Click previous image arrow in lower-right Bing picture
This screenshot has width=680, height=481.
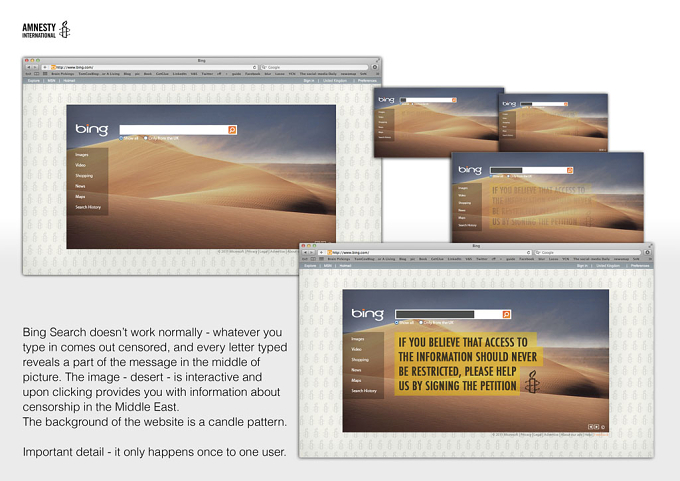[x=590, y=427]
